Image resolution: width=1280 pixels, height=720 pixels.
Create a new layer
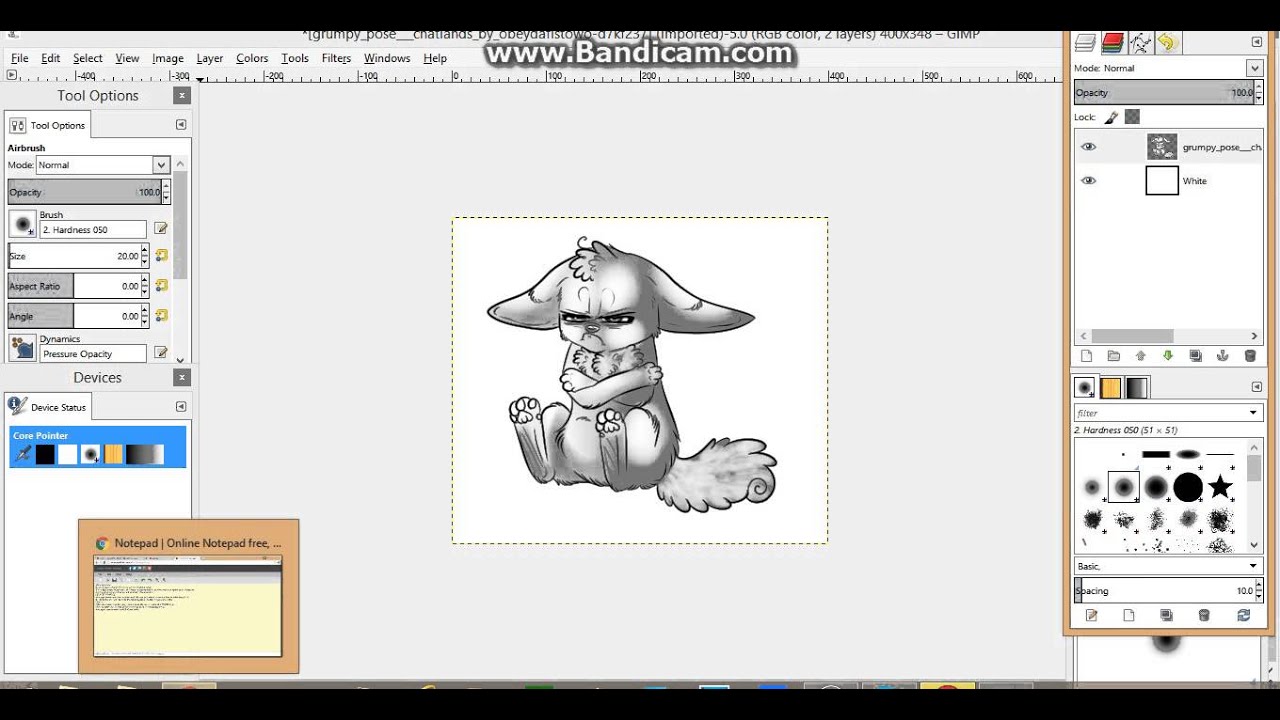[x=1086, y=356]
